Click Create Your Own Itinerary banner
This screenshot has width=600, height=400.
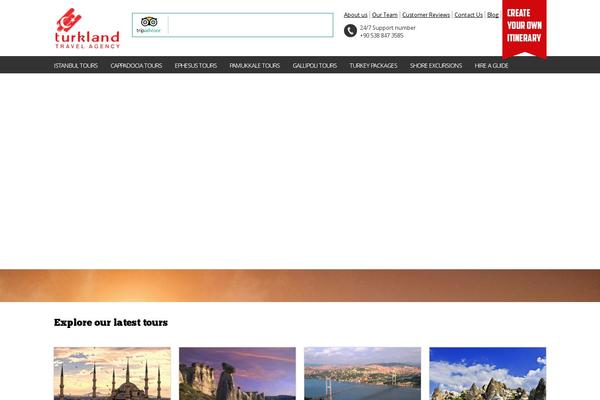[524, 28]
